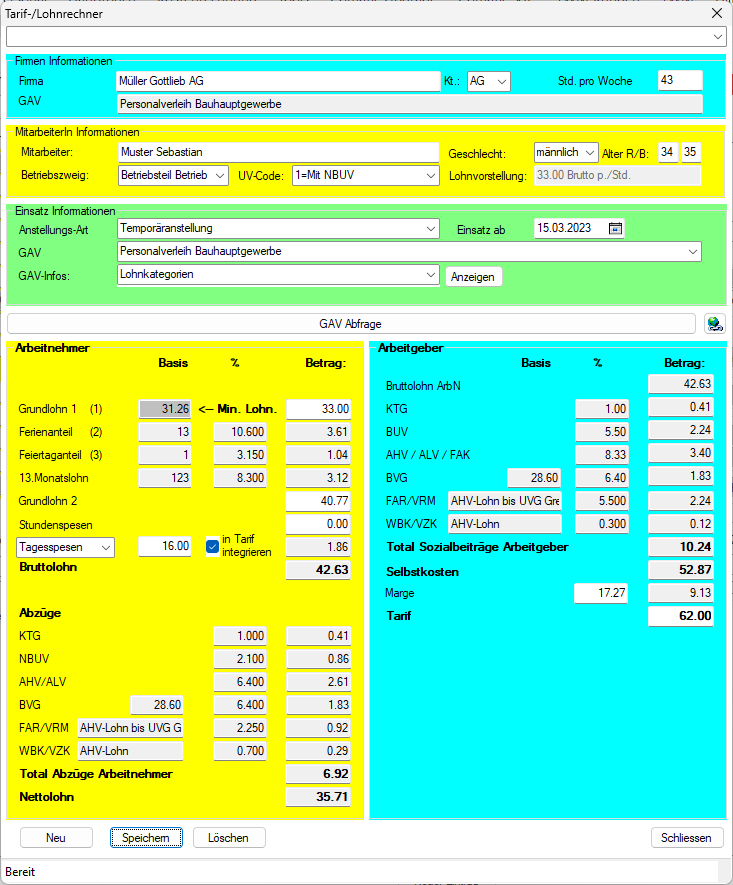Click the Neu button
The height and width of the screenshot is (885, 733).
tap(56, 838)
